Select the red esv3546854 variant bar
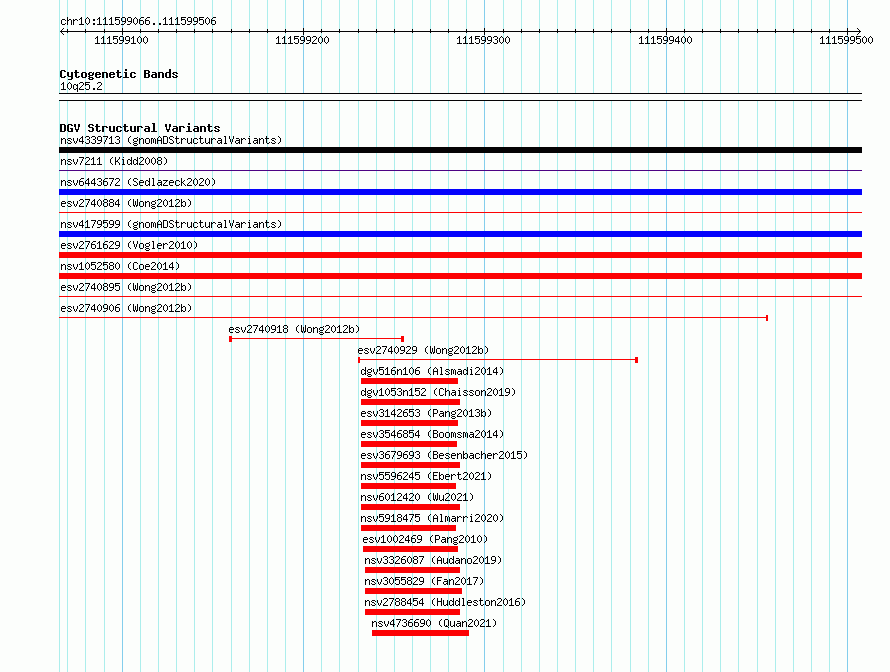This screenshot has height=672, width=890. point(409,444)
